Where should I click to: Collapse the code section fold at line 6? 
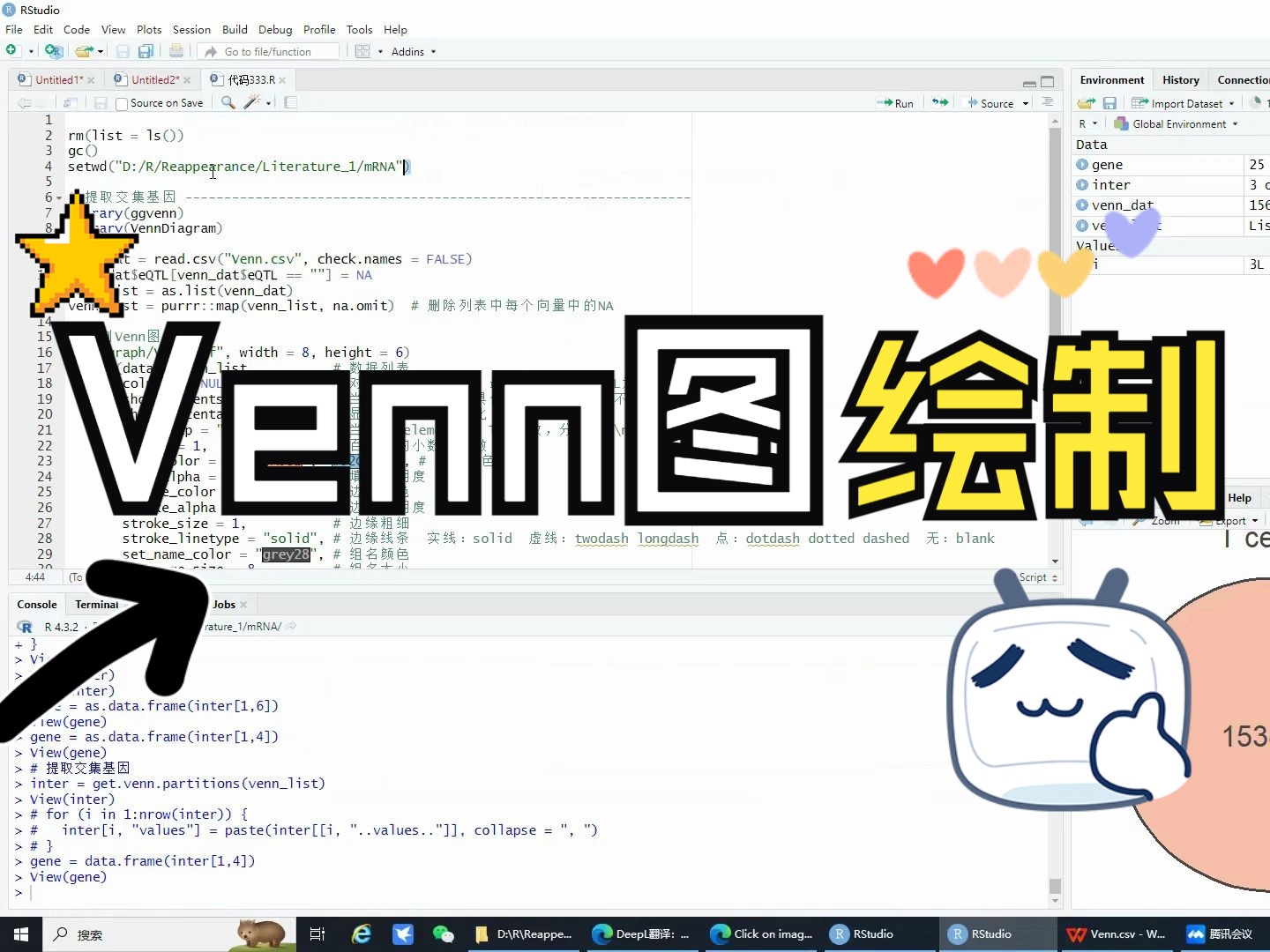tap(59, 197)
